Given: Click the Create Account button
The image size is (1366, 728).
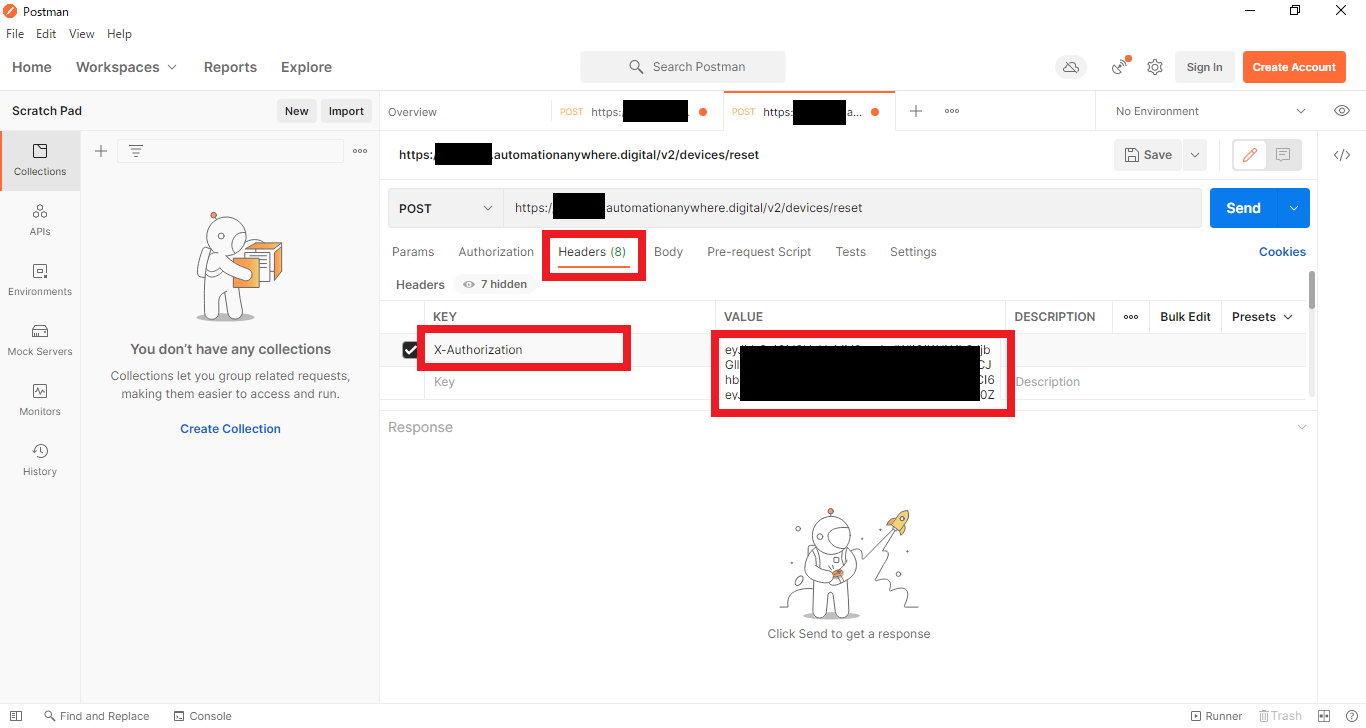Looking at the screenshot, I should pos(1294,67).
